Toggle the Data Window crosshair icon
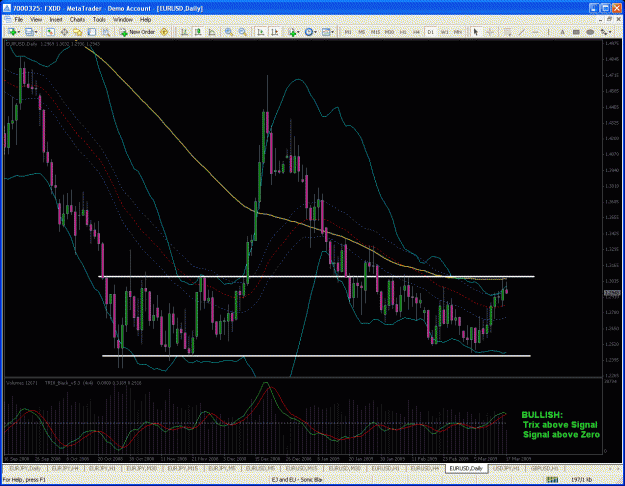625x486 pixels. point(64,32)
